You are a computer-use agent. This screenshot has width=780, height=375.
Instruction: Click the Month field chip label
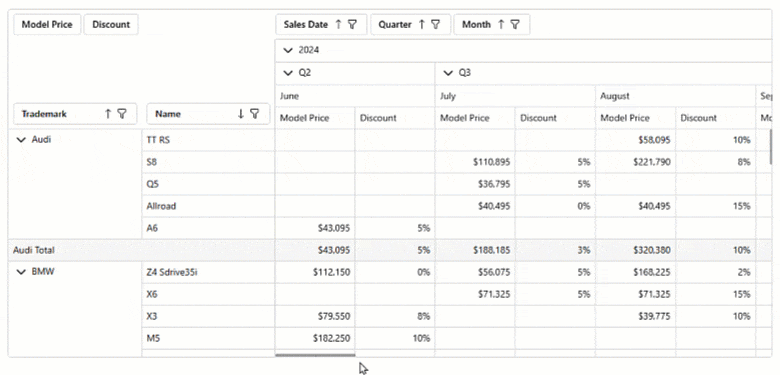click(x=477, y=24)
